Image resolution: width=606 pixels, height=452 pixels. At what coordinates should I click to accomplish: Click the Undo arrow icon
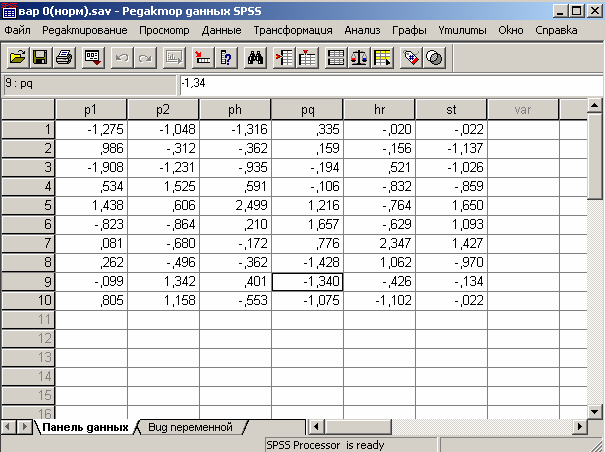pyautogui.click(x=122, y=58)
